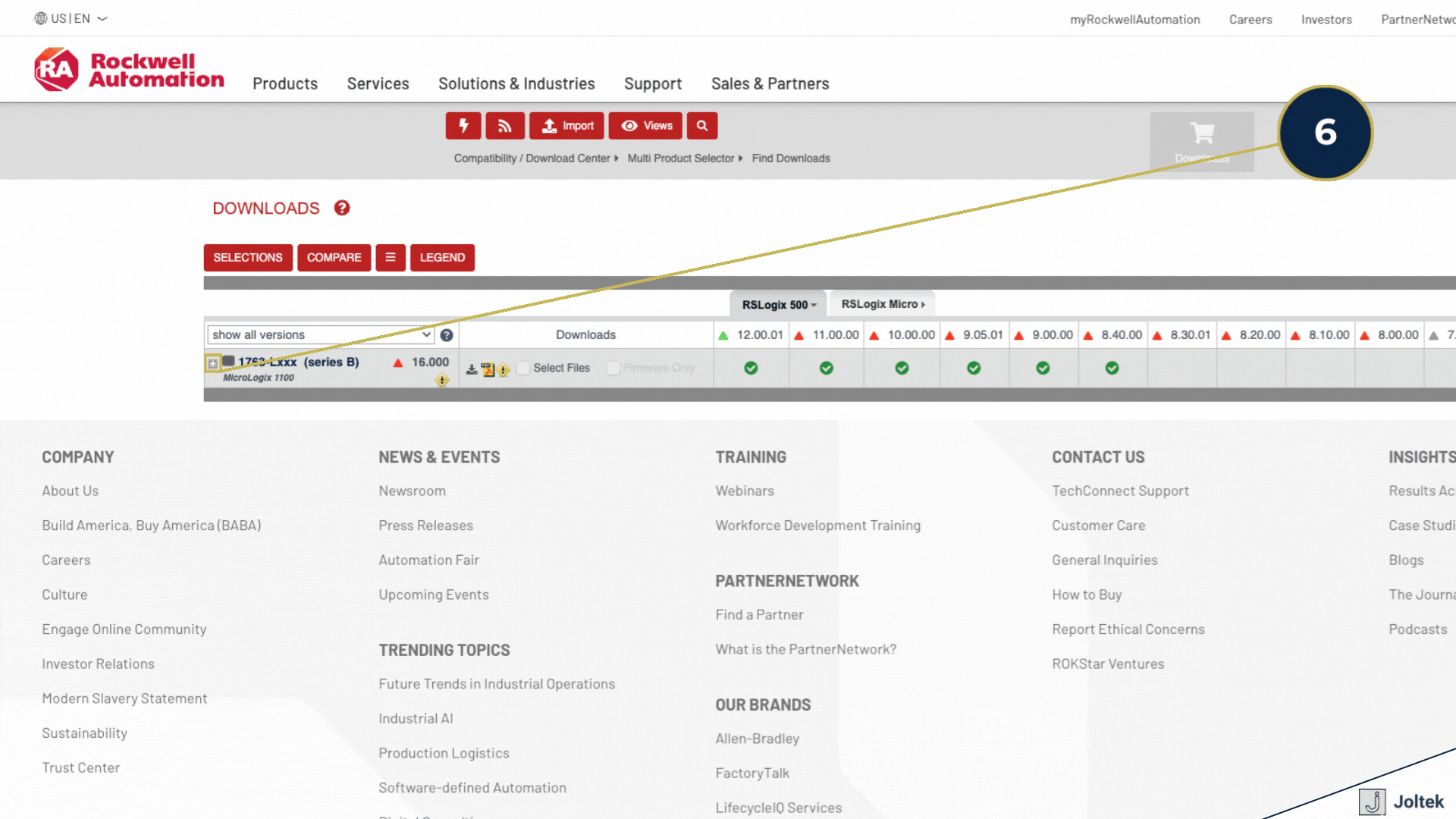Open the LEGEND button
This screenshot has width=1456, height=819.
coord(442,257)
